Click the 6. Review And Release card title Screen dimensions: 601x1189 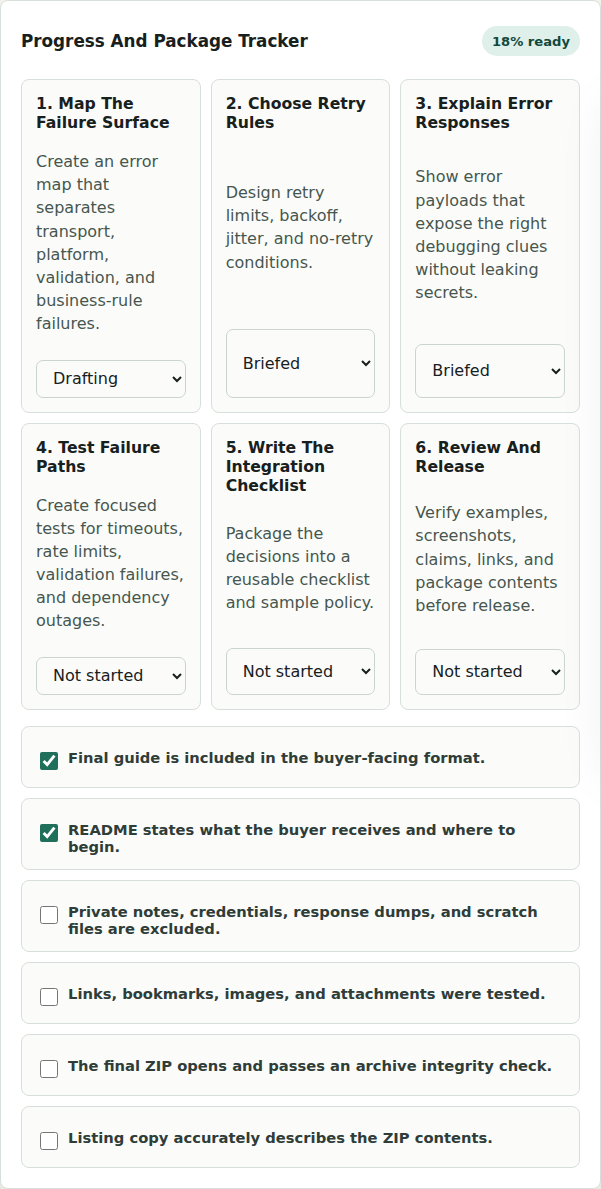pos(478,456)
